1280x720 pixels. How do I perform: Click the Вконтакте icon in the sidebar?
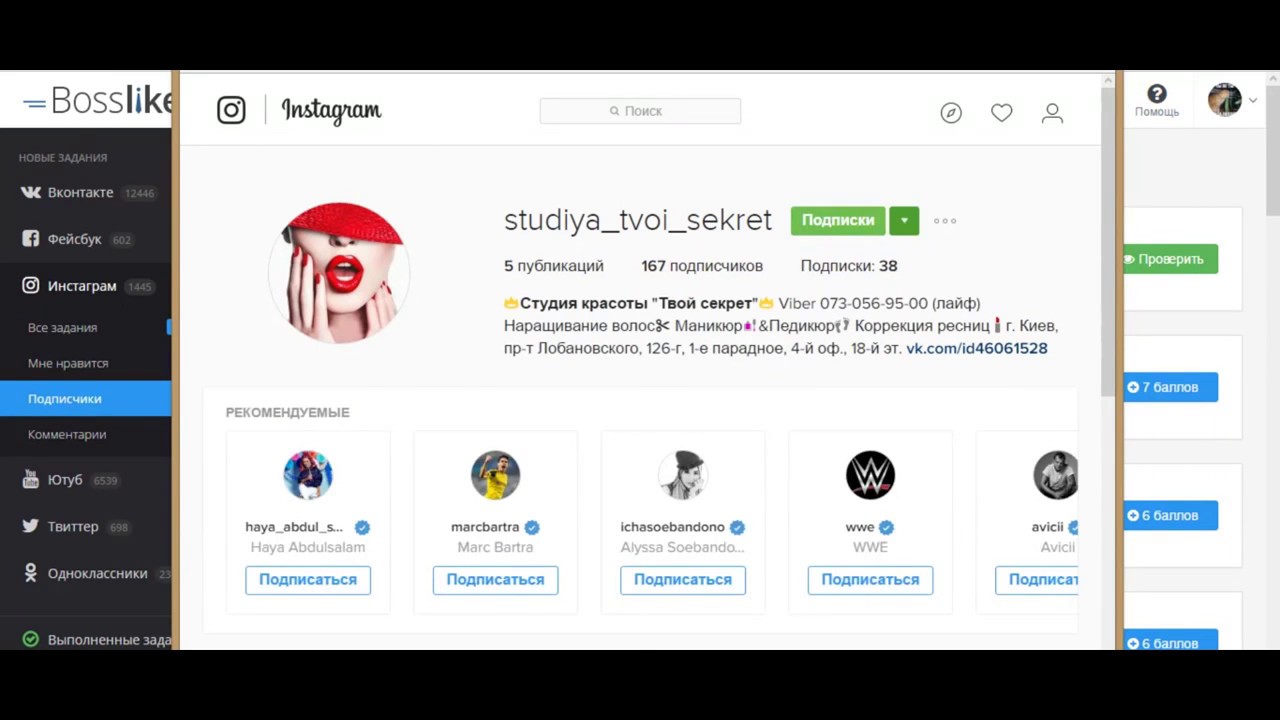(31, 192)
